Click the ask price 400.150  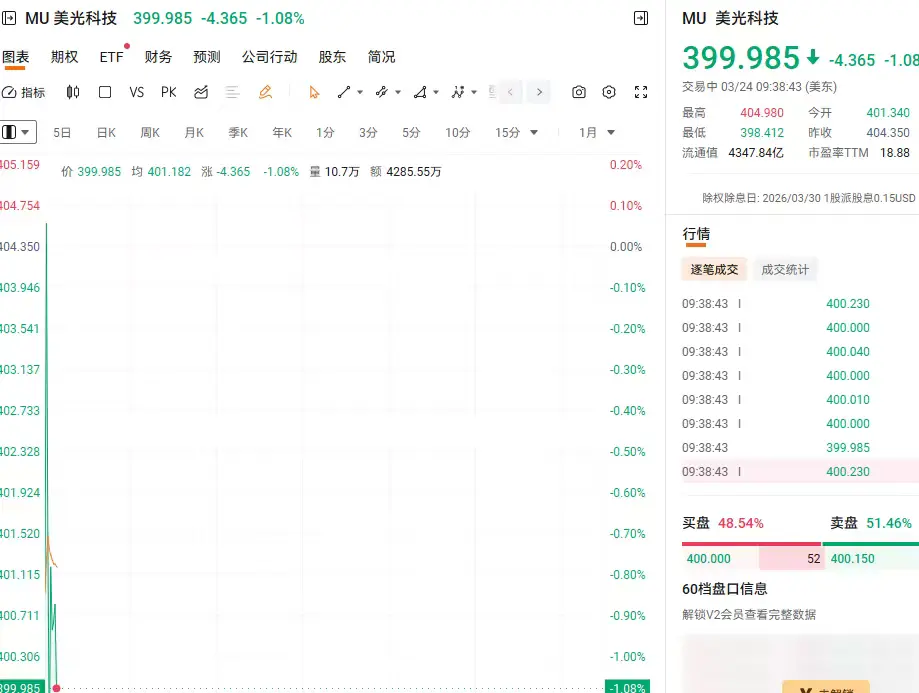tap(852, 559)
